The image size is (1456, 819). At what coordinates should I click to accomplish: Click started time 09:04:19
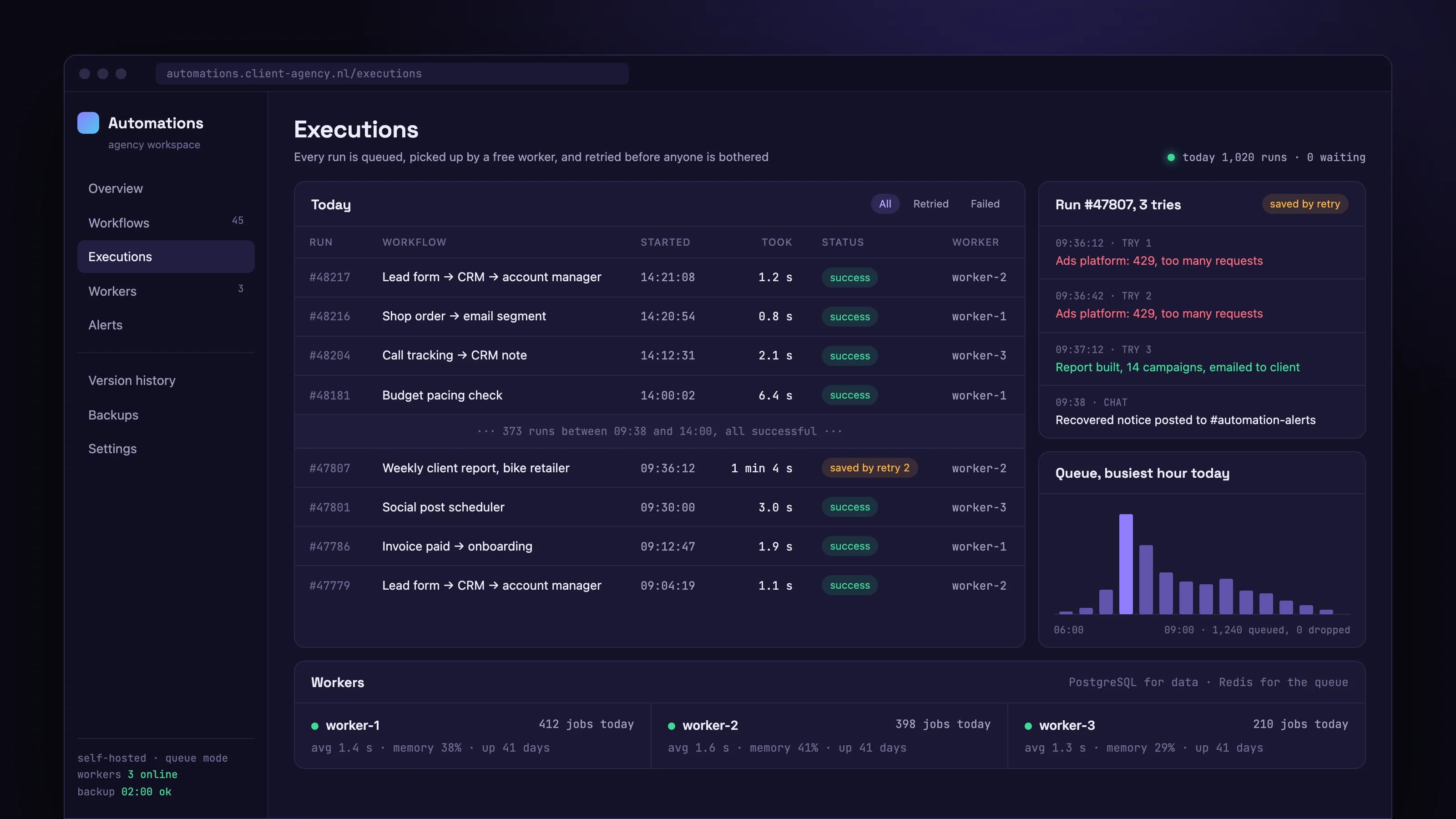pyautogui.click(x=667, y=586)
